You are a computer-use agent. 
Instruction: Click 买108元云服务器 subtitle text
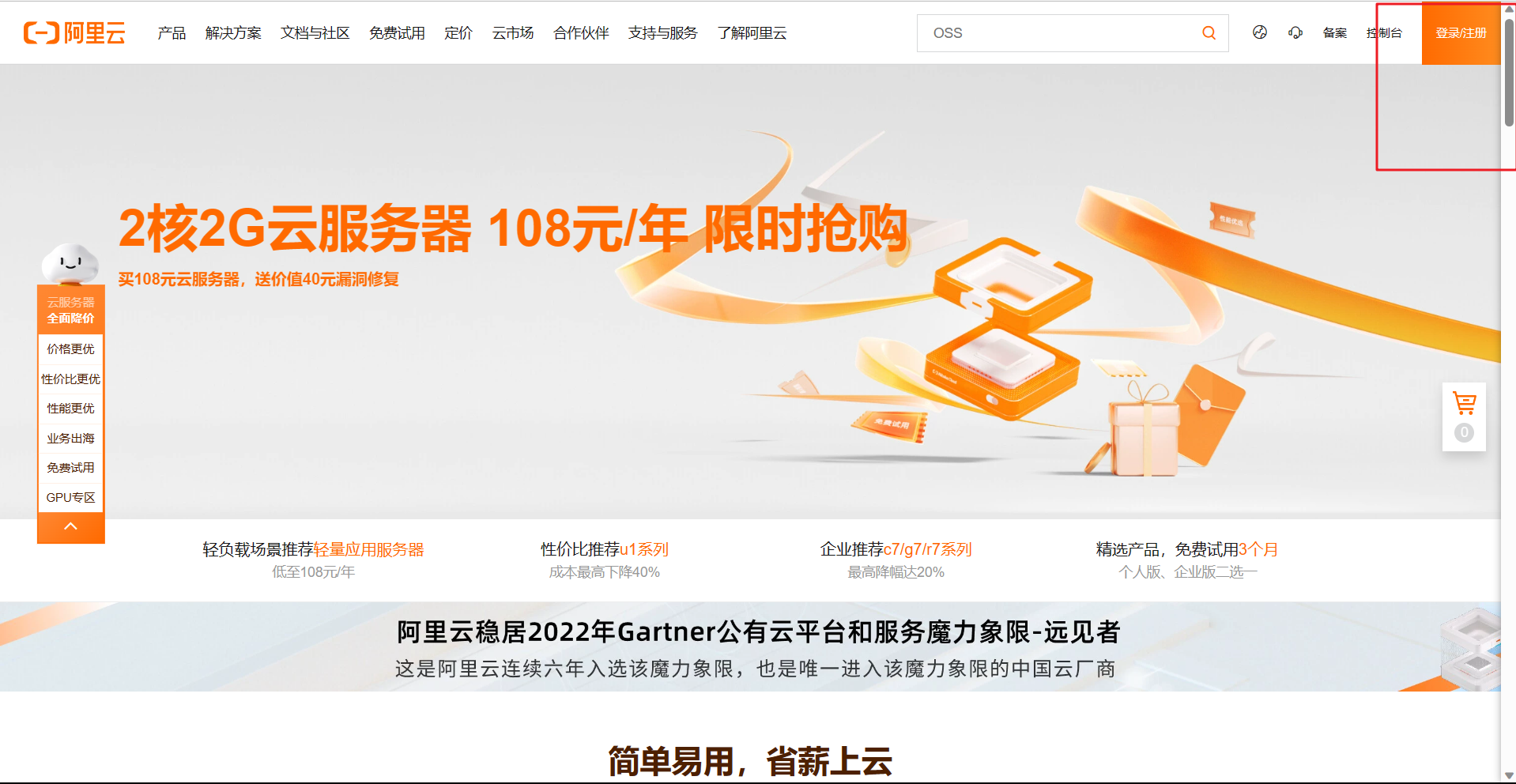pyautogui.click(x=258, y=279)
